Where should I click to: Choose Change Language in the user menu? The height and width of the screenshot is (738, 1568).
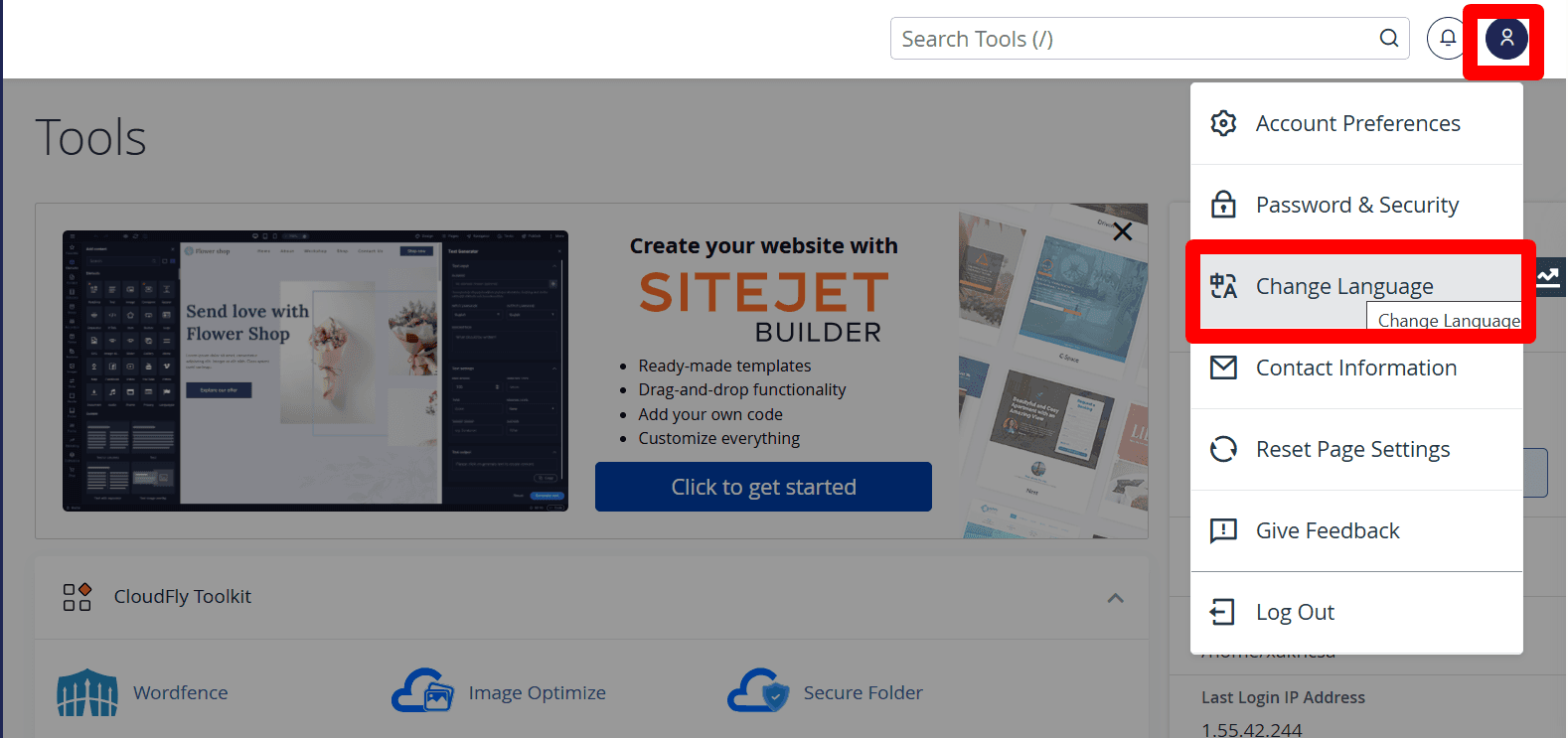(1343, 286)
